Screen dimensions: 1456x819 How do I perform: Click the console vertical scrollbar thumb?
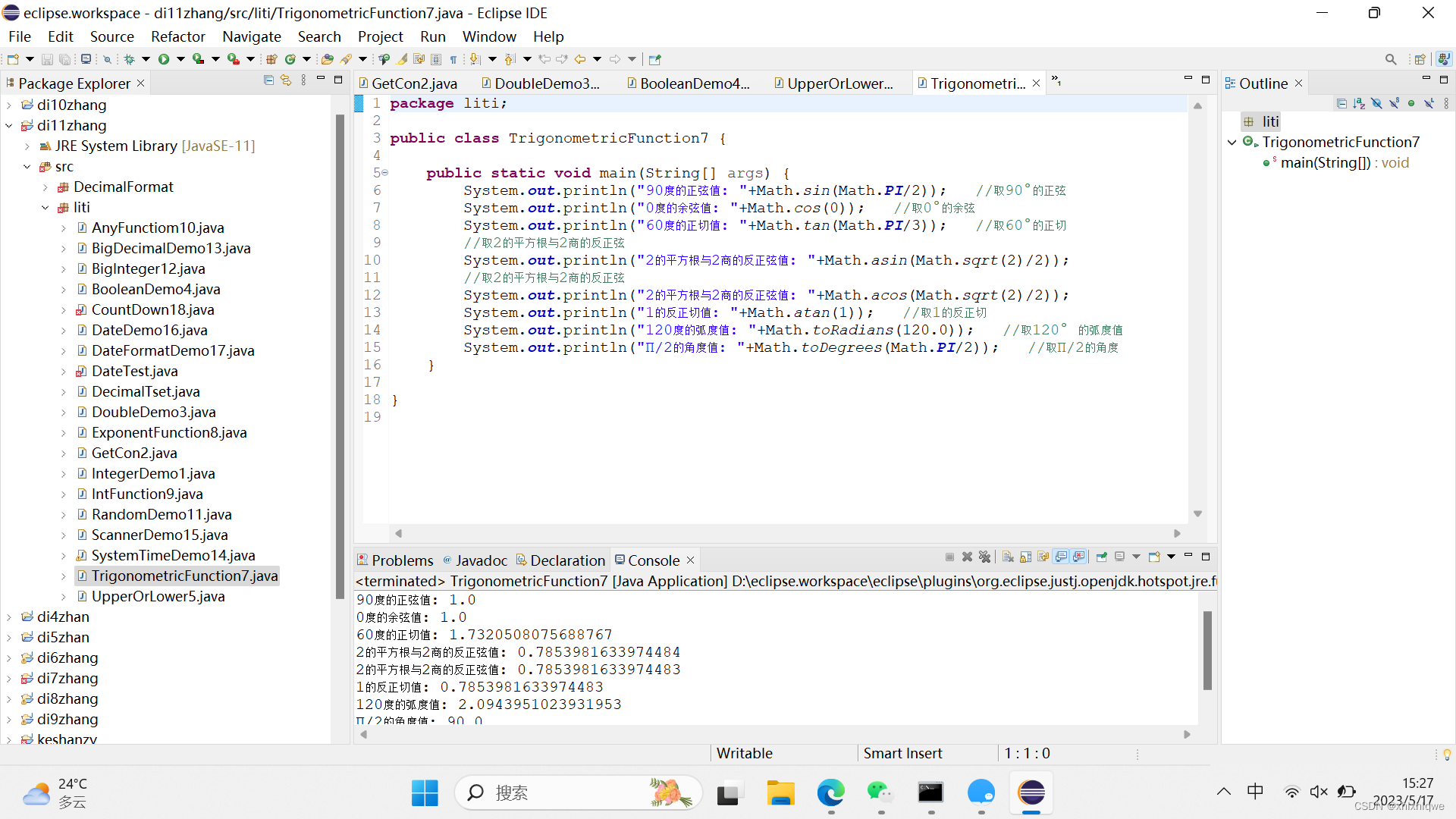(1207, 650)
